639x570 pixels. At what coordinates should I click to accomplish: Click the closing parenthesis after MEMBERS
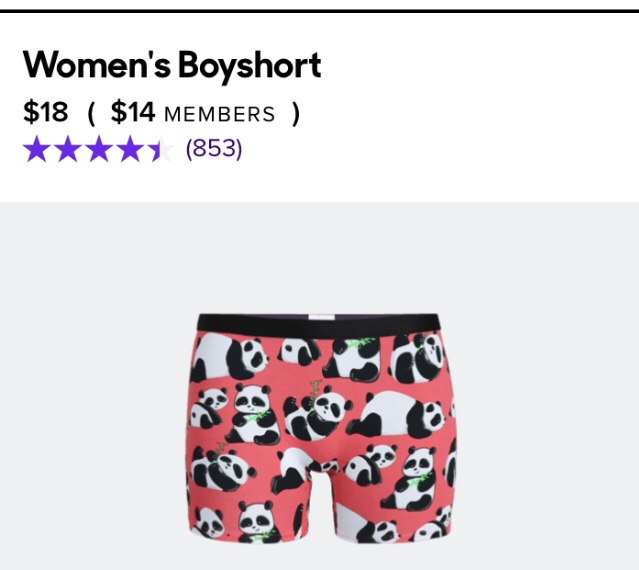[x=295, y=113]
